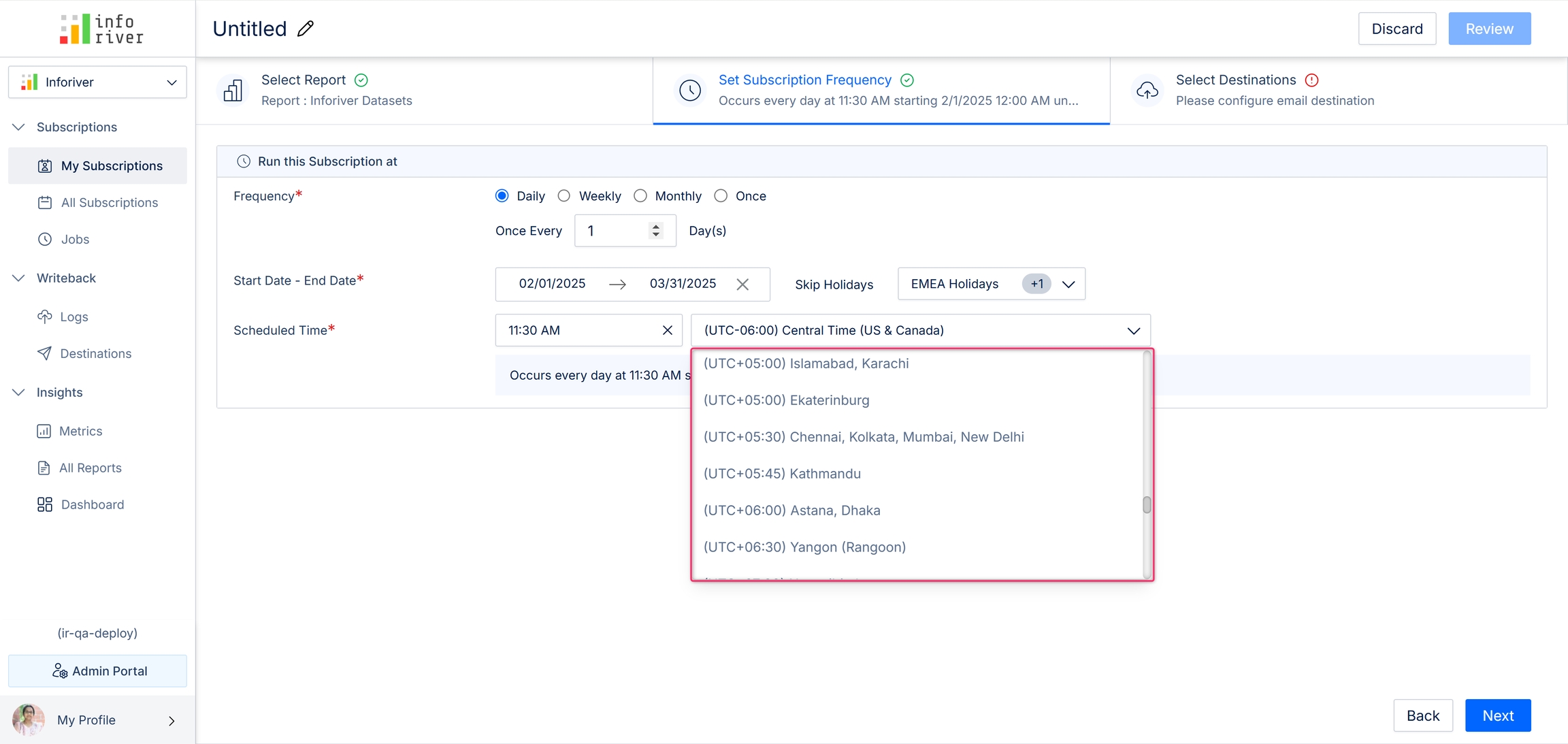This screenshot has height=744, width=1568.
Task: Clear the scheduled time 11:30 AM
Action: point(667,330)
